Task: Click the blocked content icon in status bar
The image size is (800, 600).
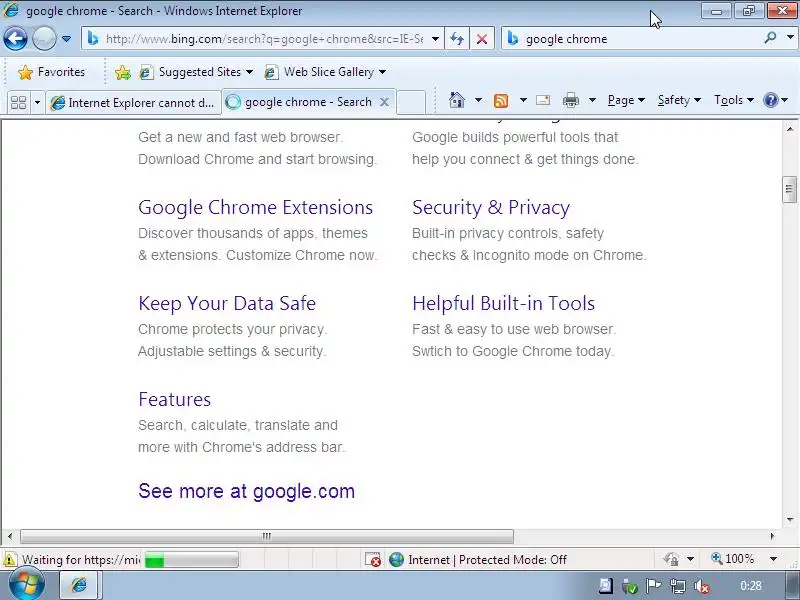Action: (x=373, y=560)
